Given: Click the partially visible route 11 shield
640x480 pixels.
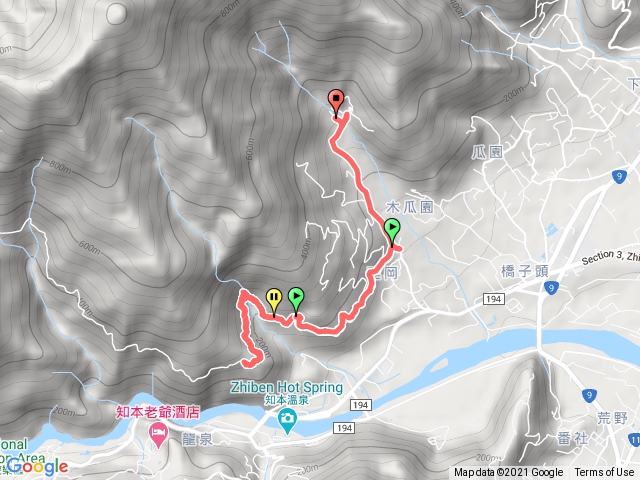Looking at the screenshot, I should click(x=634, y=440).
